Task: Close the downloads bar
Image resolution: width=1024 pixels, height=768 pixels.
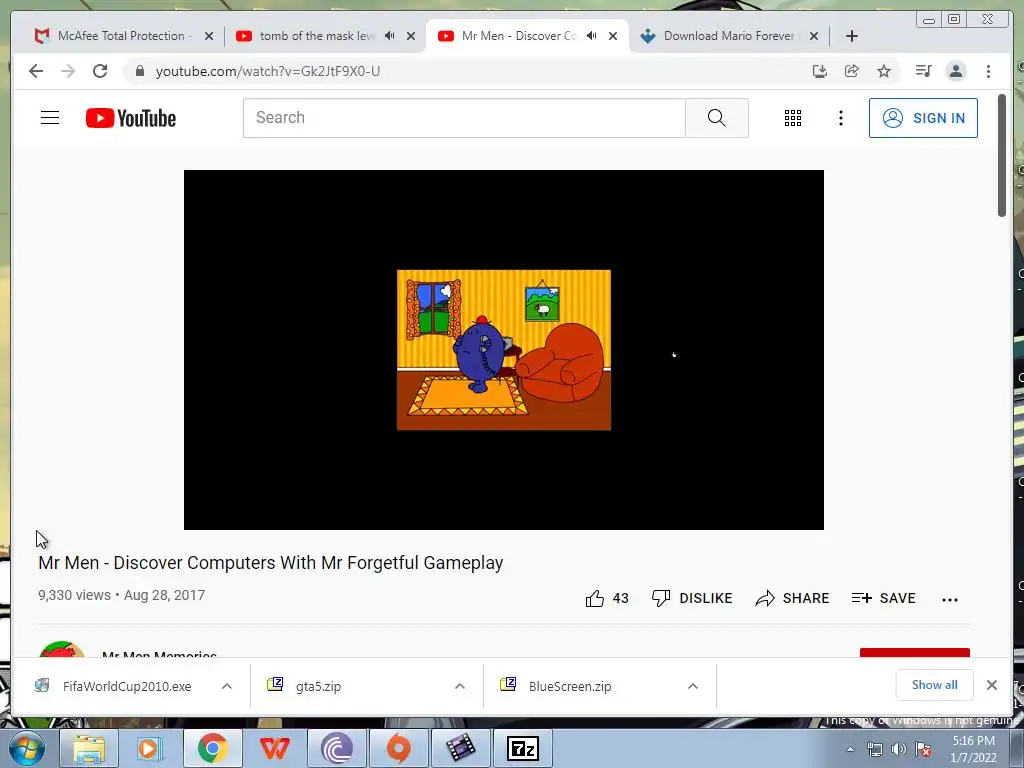Action: click(991, 685)
